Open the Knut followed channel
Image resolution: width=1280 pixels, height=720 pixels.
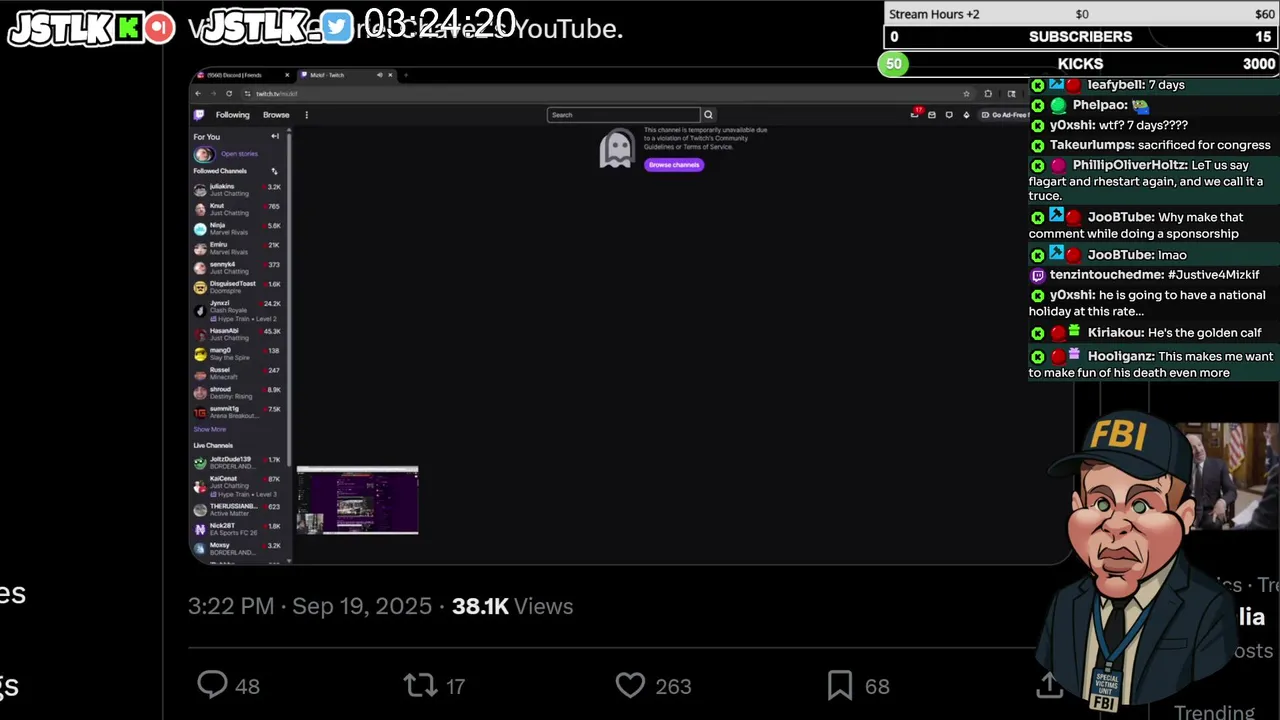click(238, 209)
